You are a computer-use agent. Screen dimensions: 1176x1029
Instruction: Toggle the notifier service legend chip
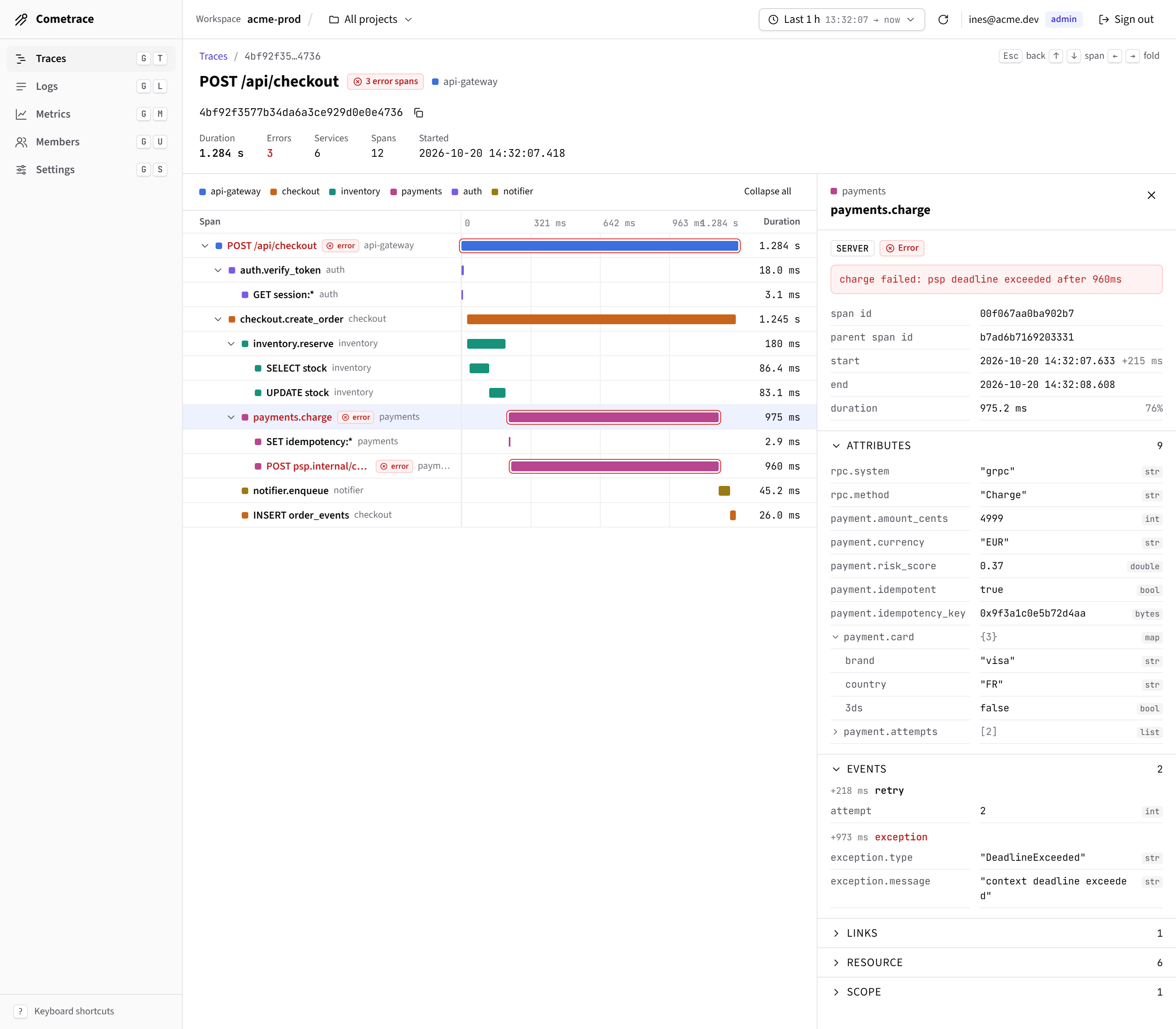point(512,191)
